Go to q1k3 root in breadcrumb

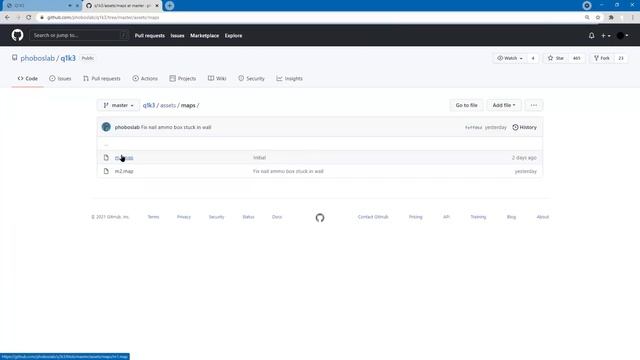(x=149, y=105)
